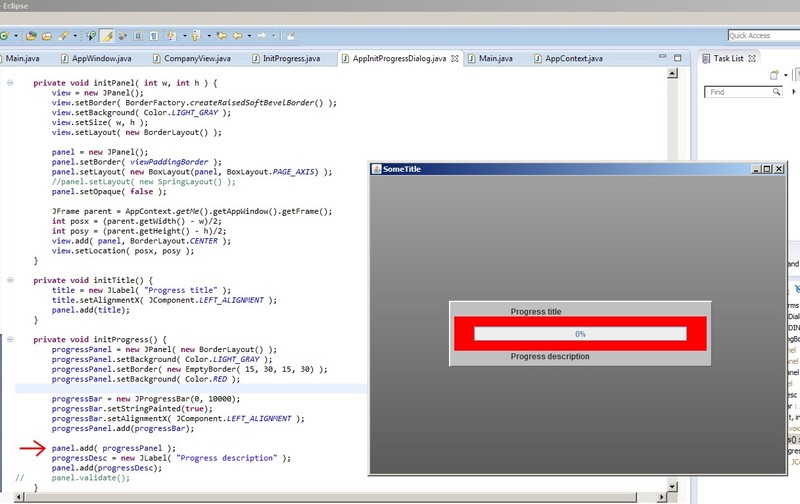The image size is (800, 504).
Task: Click the Find field in Task List
Action: 743,92
